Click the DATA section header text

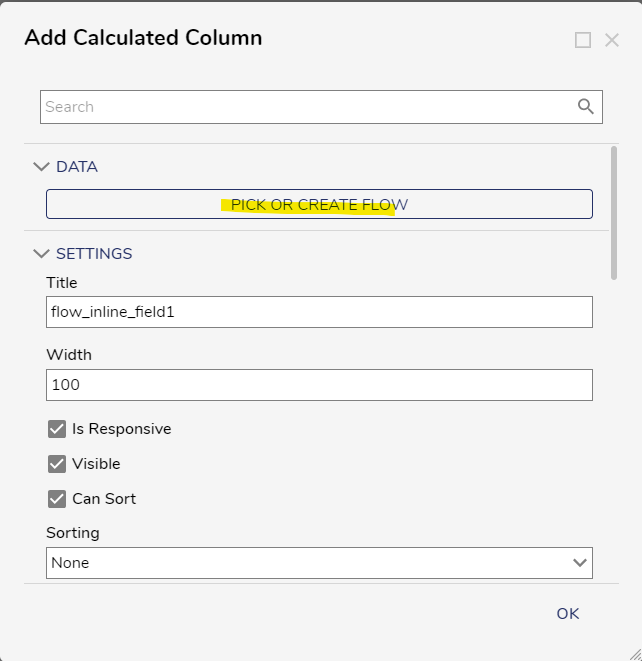77,167
